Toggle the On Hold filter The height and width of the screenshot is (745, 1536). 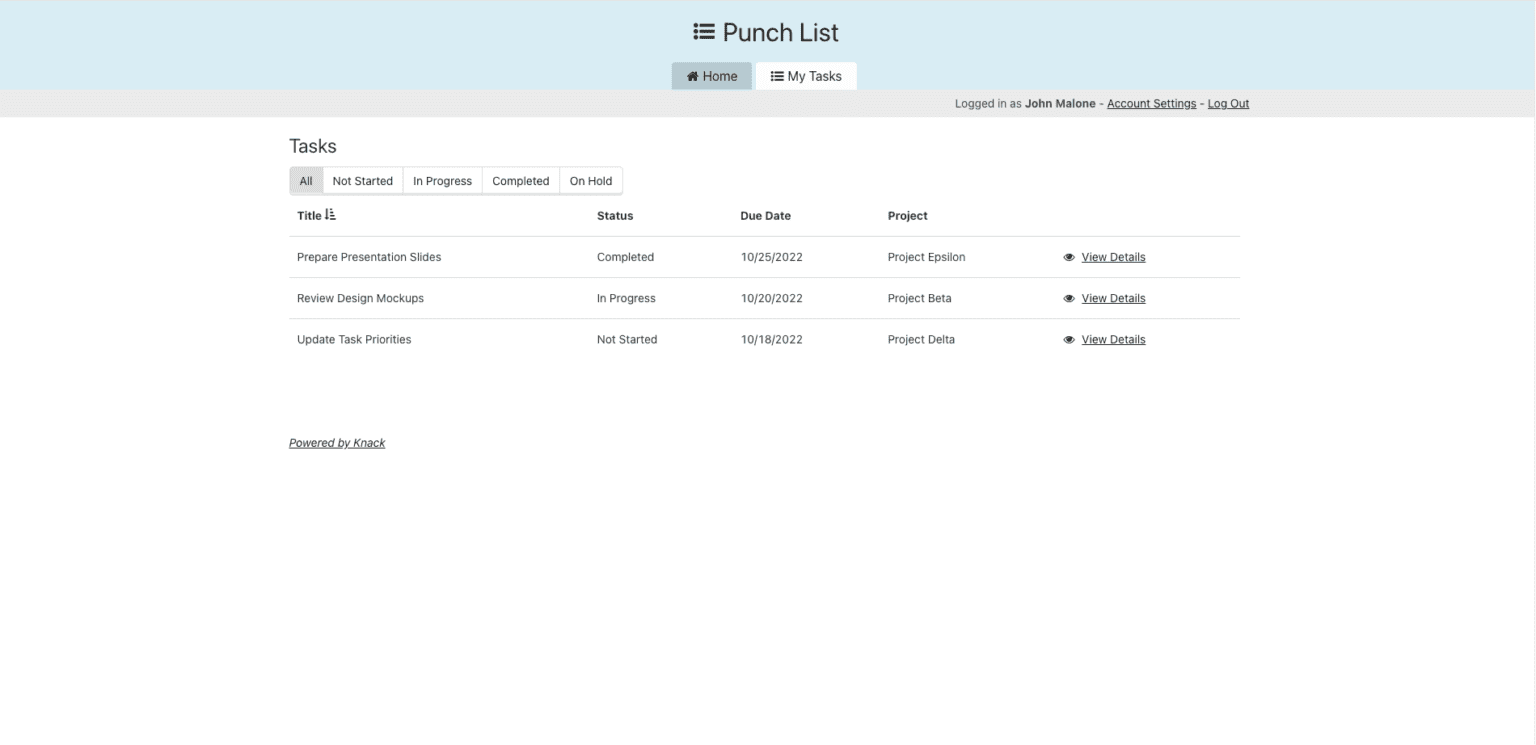pyautogui.click(x=591, y=180)
